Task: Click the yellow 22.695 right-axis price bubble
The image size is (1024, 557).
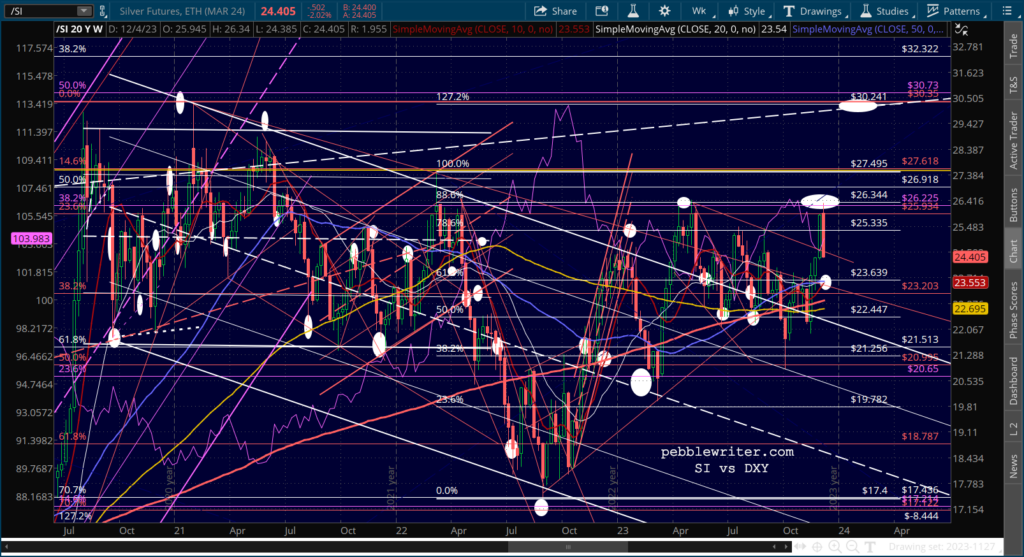Action: point(970,309)
